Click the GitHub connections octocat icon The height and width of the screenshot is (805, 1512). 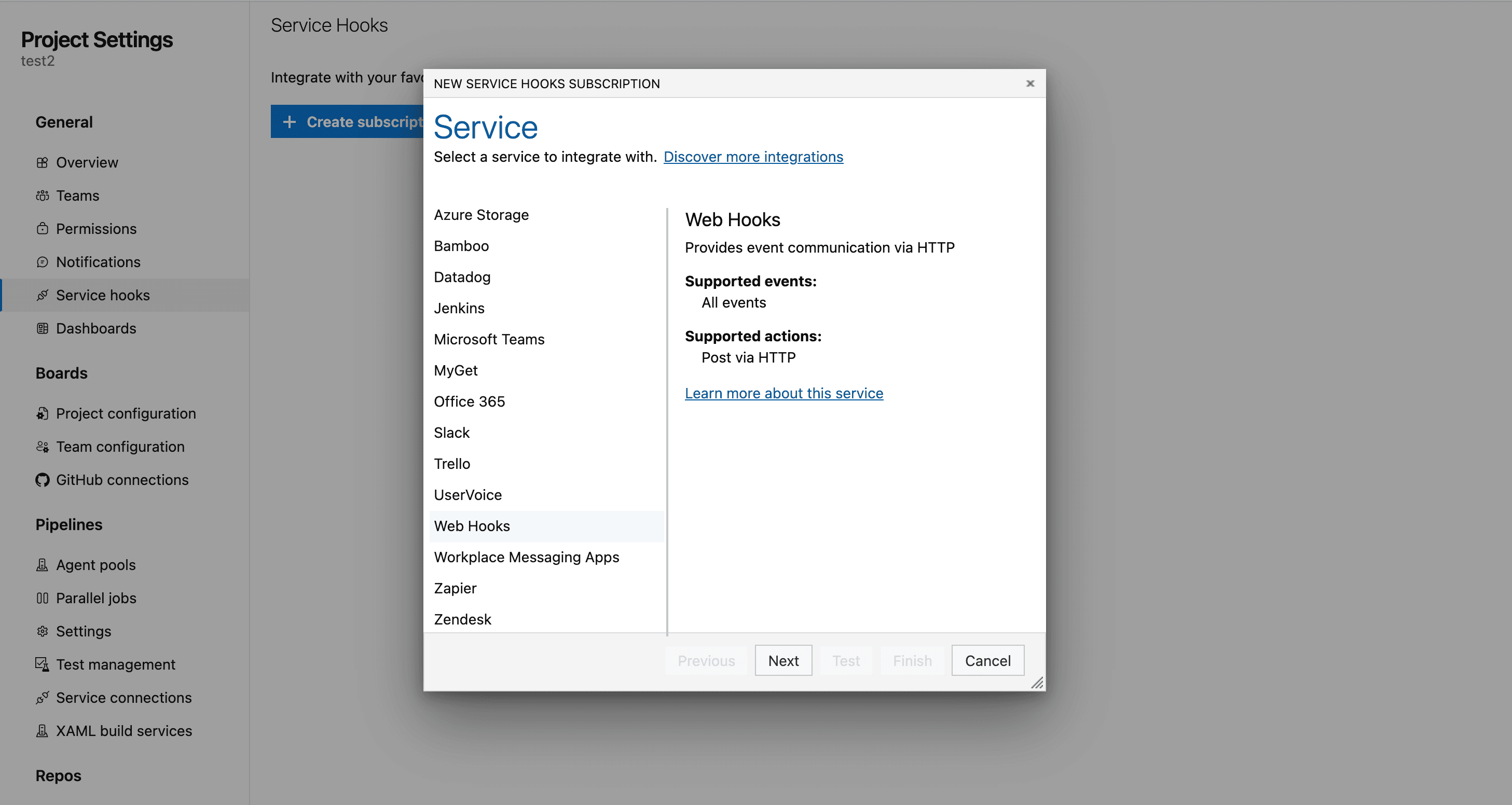[x=43, y=479]
